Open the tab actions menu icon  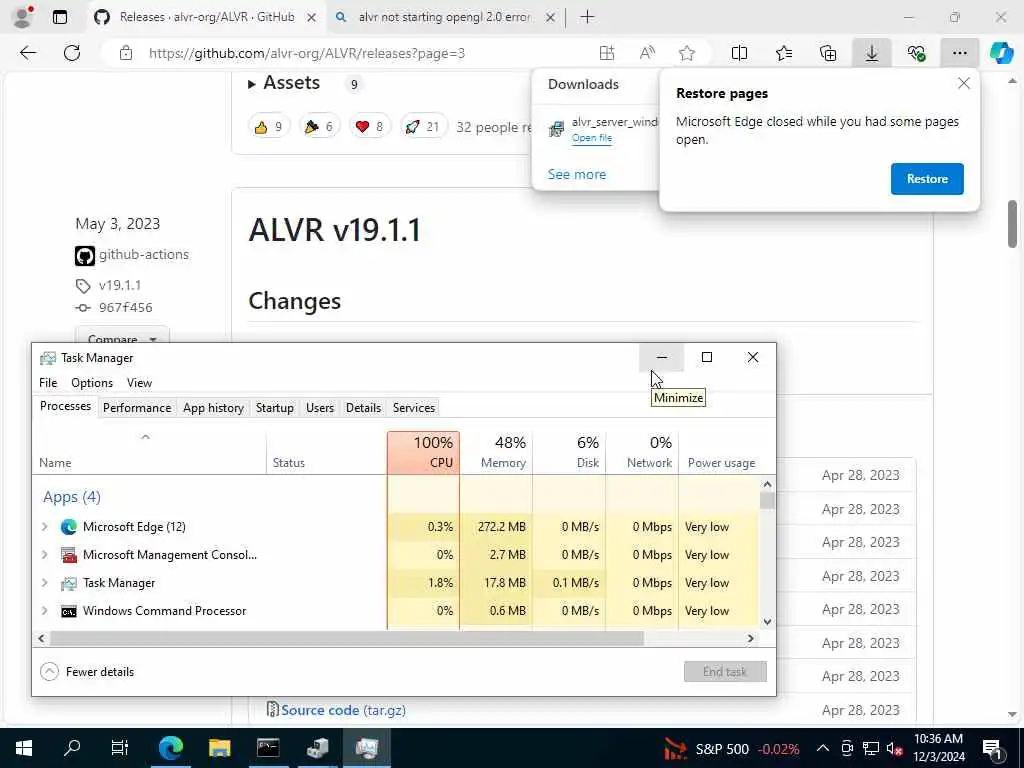(59, 17)
